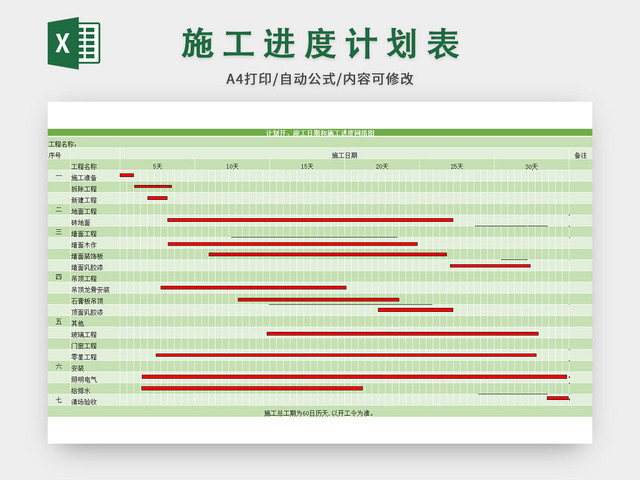Select the 门窗工程 row label
This screenshot has height=480, width=640.
pos(84,346)
